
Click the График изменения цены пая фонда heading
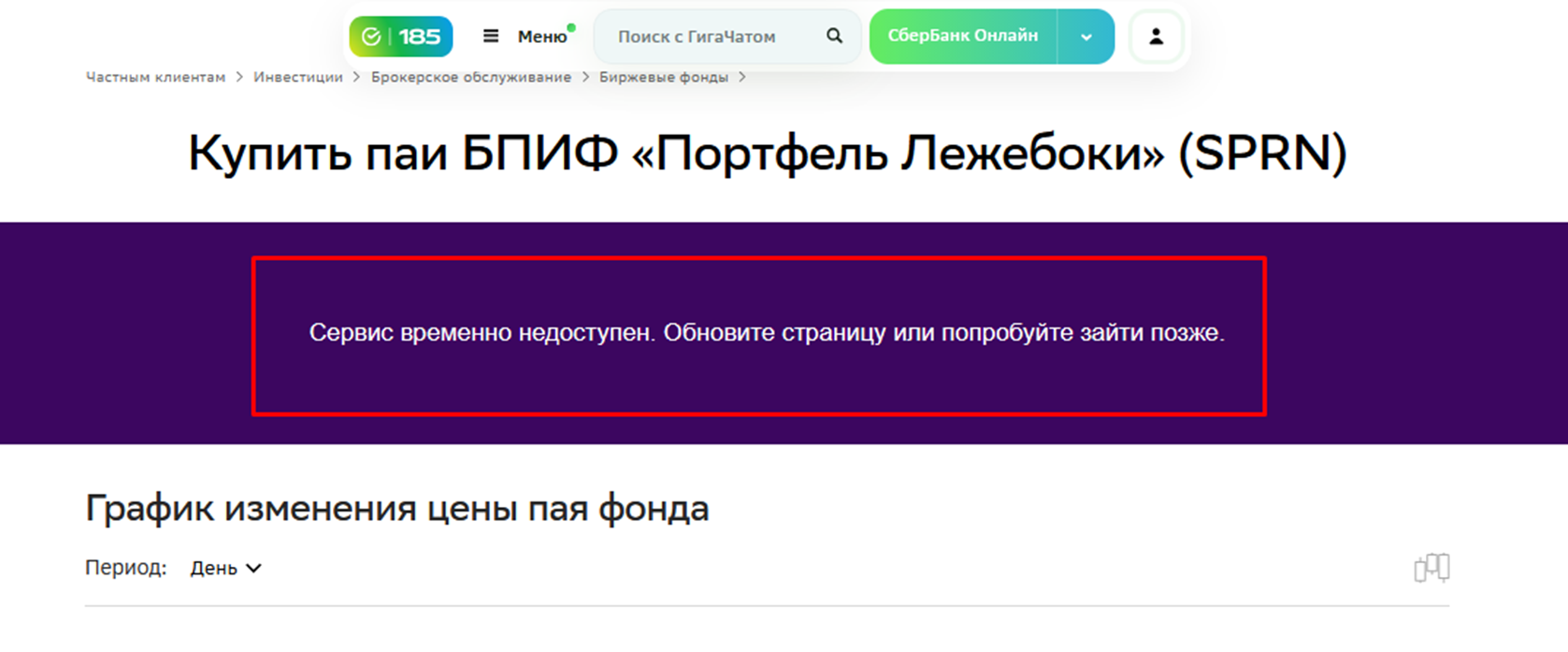[397, 509]
